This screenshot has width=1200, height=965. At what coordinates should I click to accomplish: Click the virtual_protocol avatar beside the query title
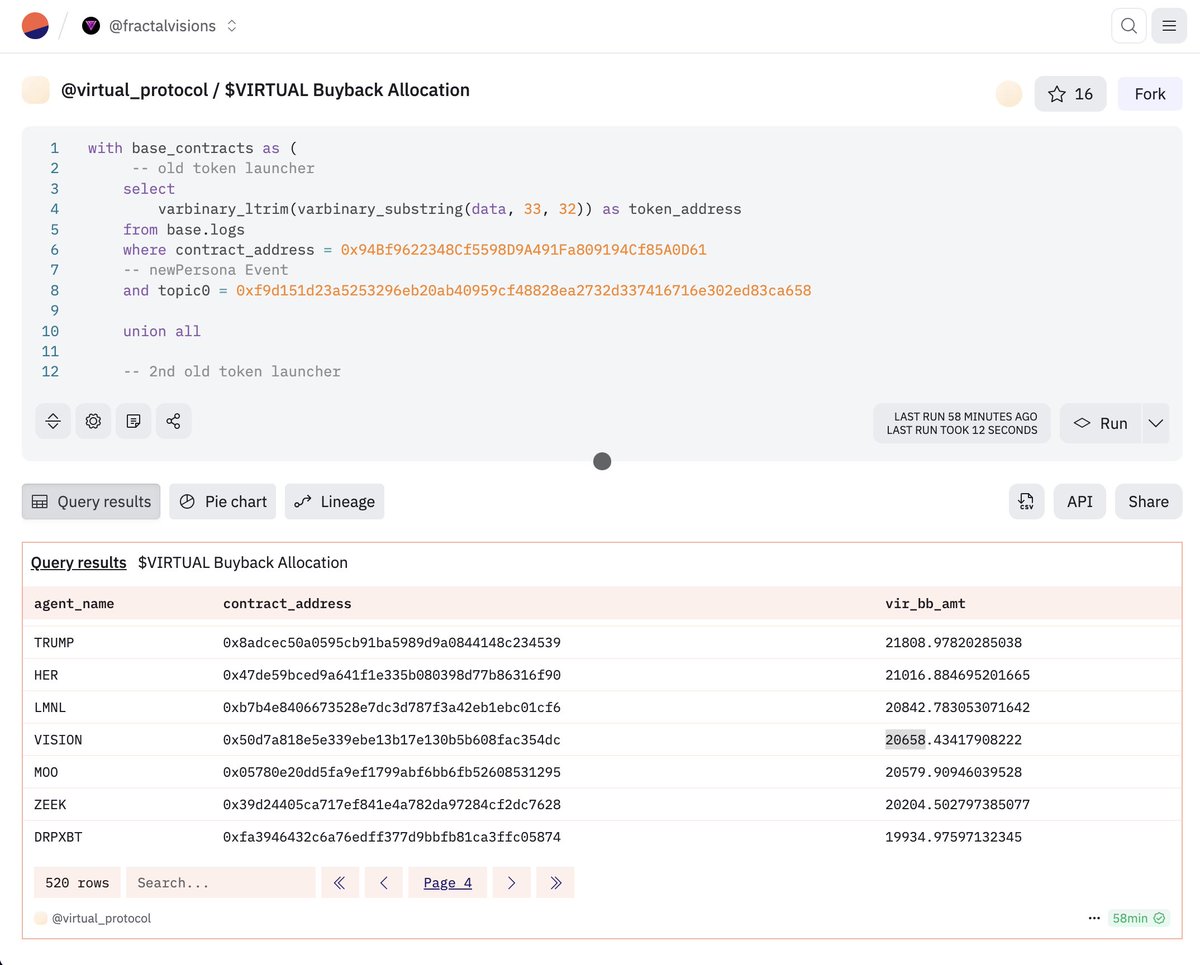tap(36, 90)
